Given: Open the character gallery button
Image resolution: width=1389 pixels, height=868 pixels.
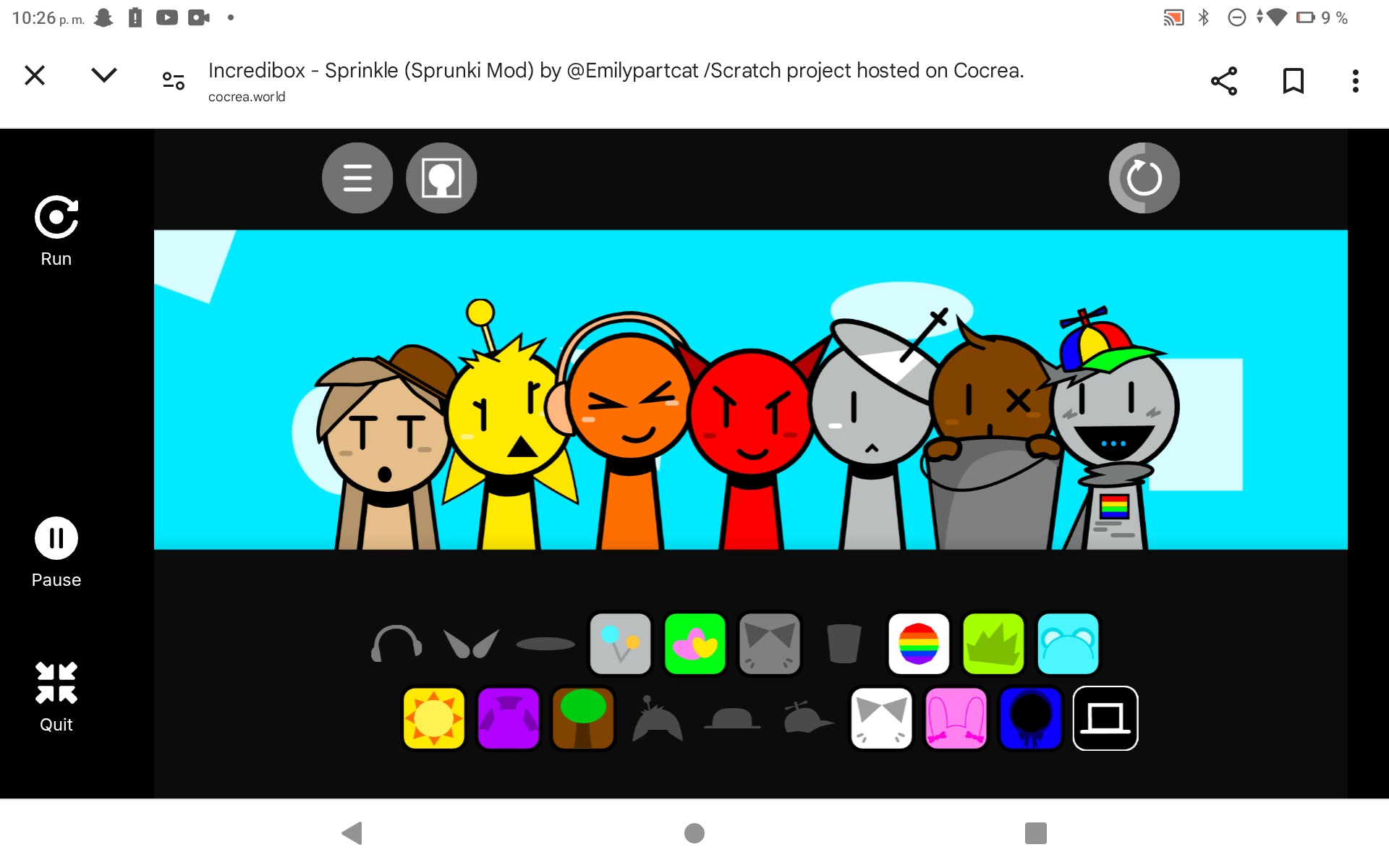Looking at the screenshot, I should (441, 178).
